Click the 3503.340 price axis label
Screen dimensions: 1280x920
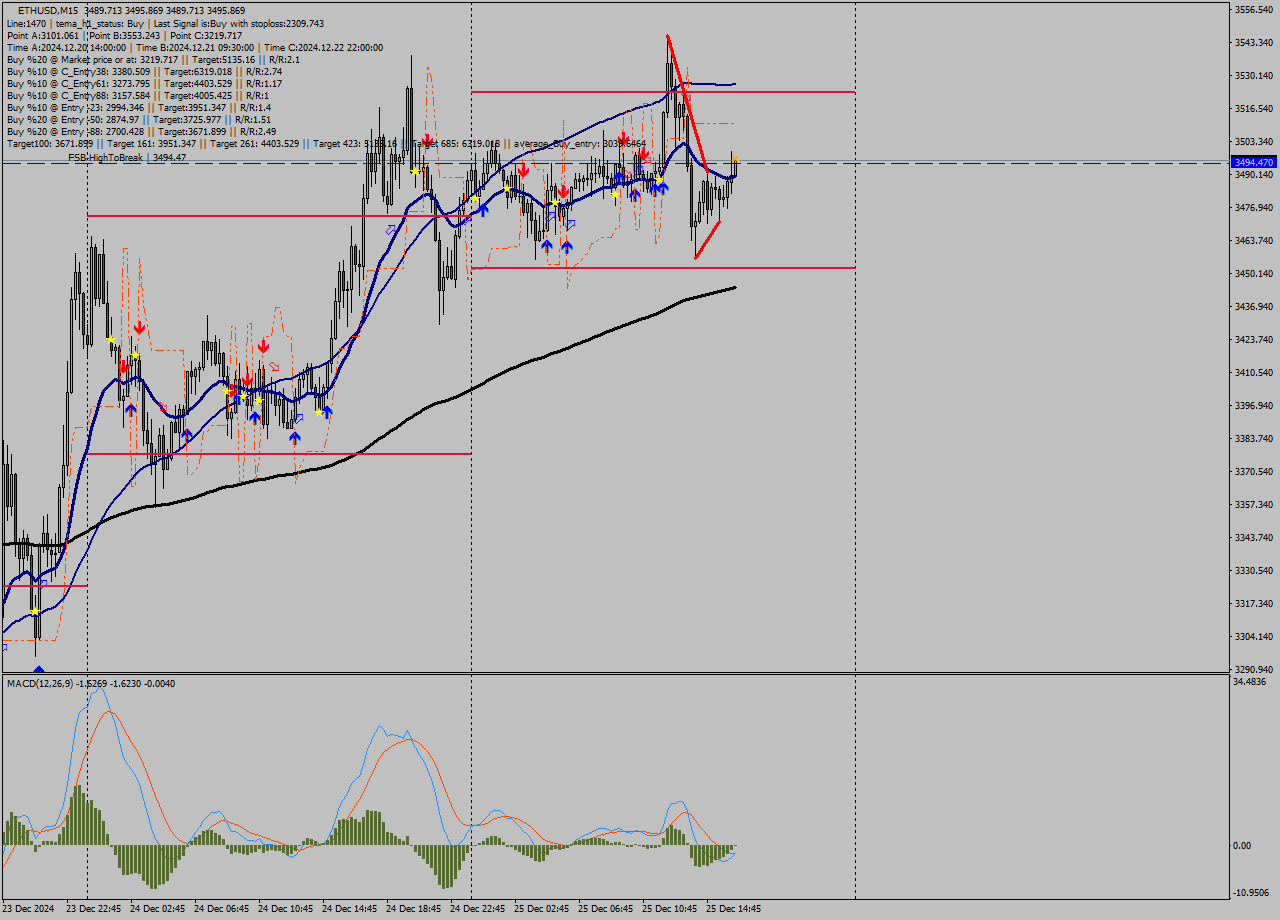coord(1254,142)
